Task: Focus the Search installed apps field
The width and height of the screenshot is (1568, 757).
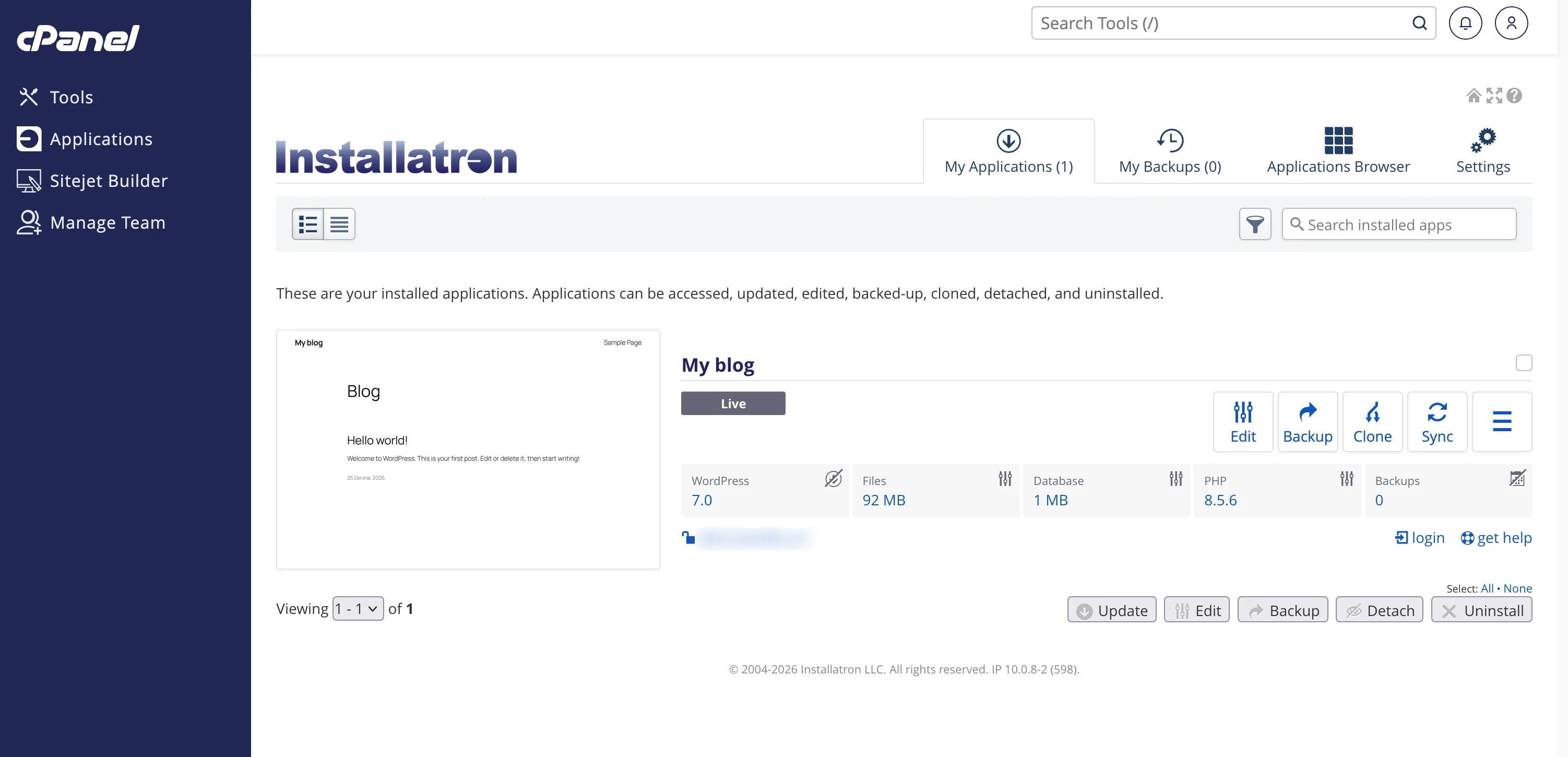Action: click(x=1399, y=224)
